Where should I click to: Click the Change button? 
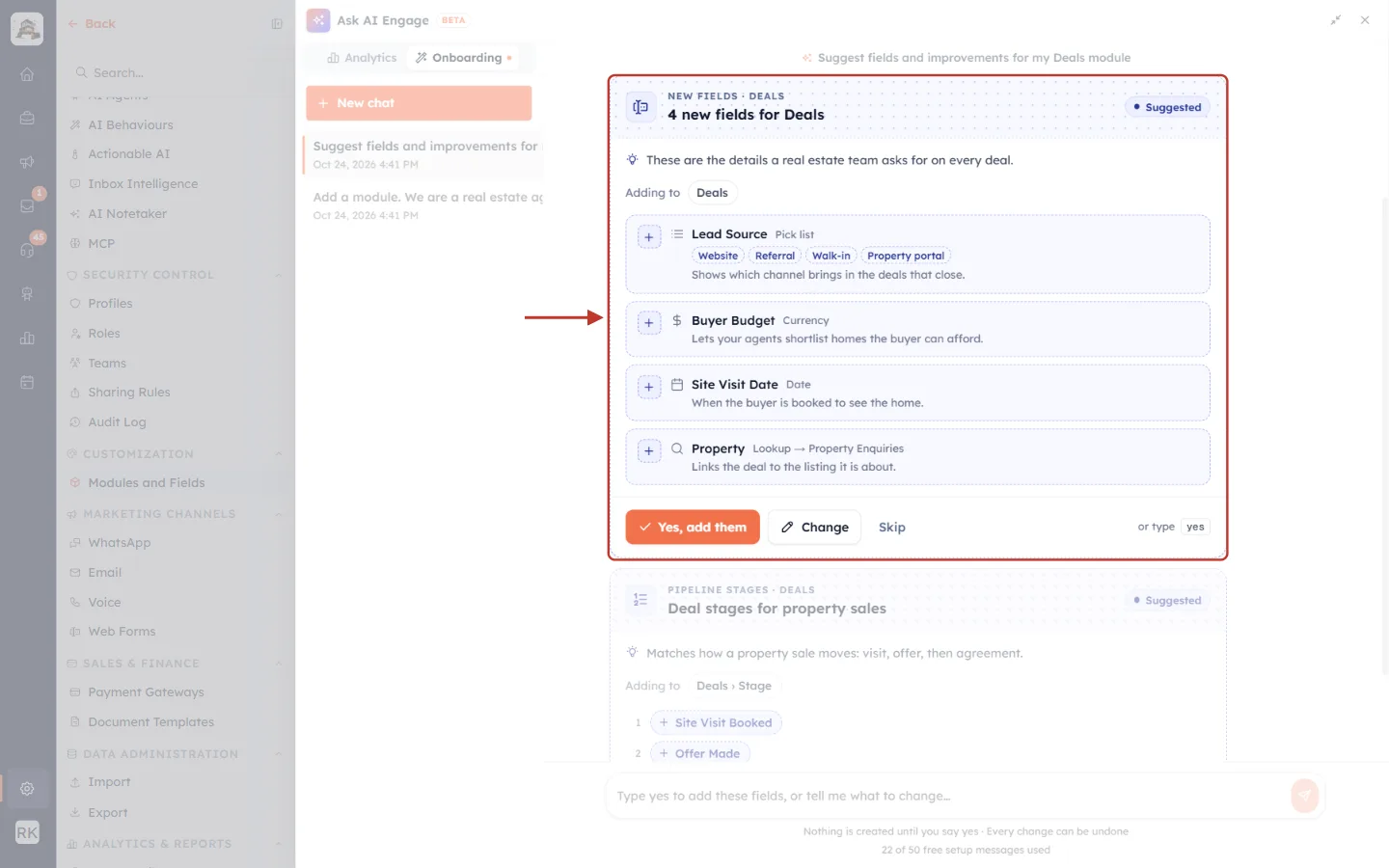point(814,528)
